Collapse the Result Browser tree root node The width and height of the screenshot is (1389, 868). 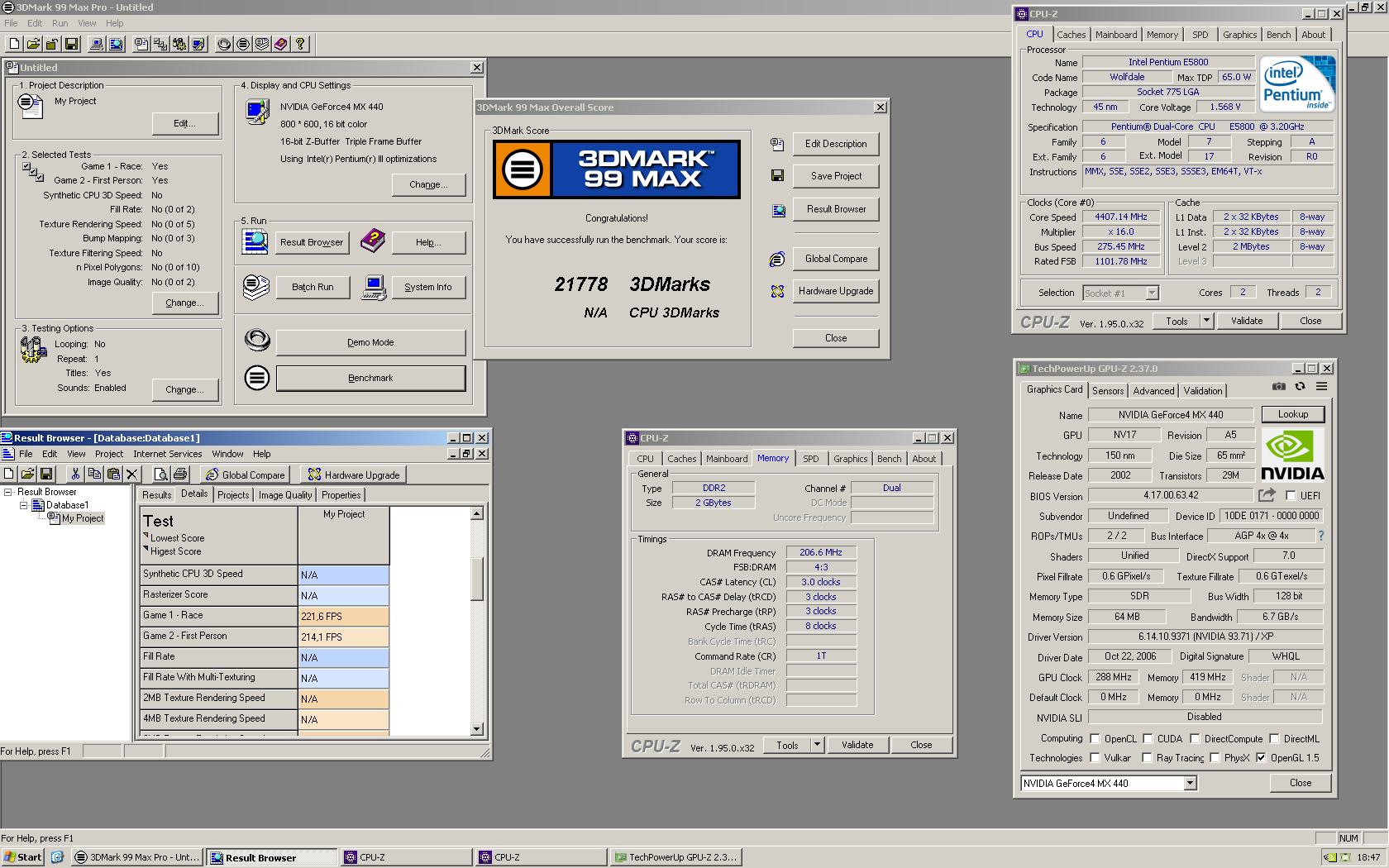[8, 492]
